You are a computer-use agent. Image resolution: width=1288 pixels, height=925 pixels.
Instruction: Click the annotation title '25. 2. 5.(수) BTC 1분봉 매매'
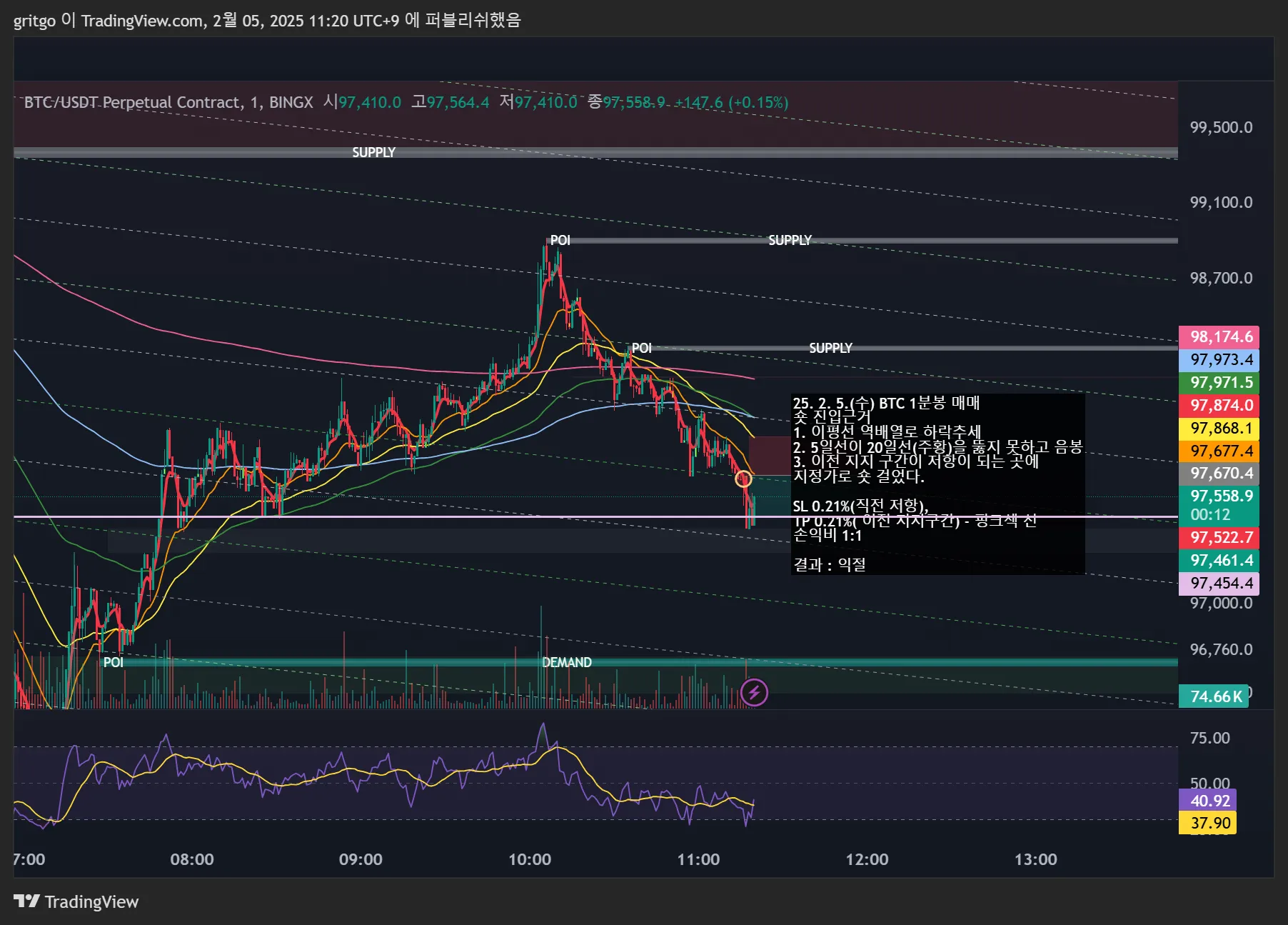(886, 403)
